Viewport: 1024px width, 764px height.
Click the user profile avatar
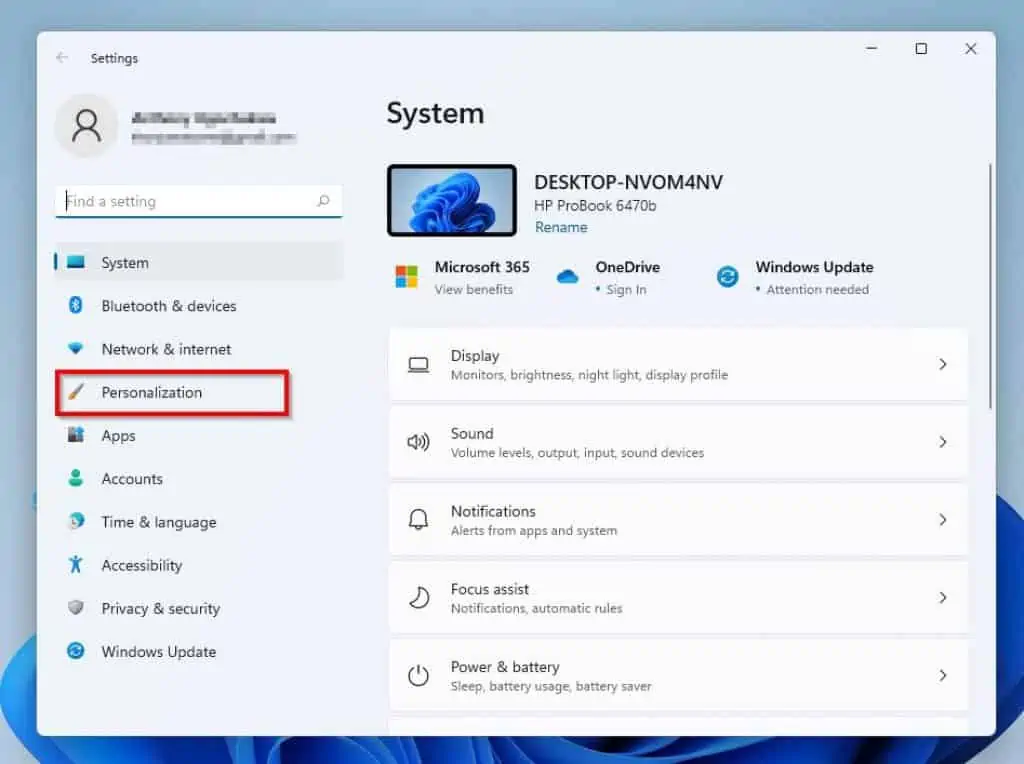[86, 126]
